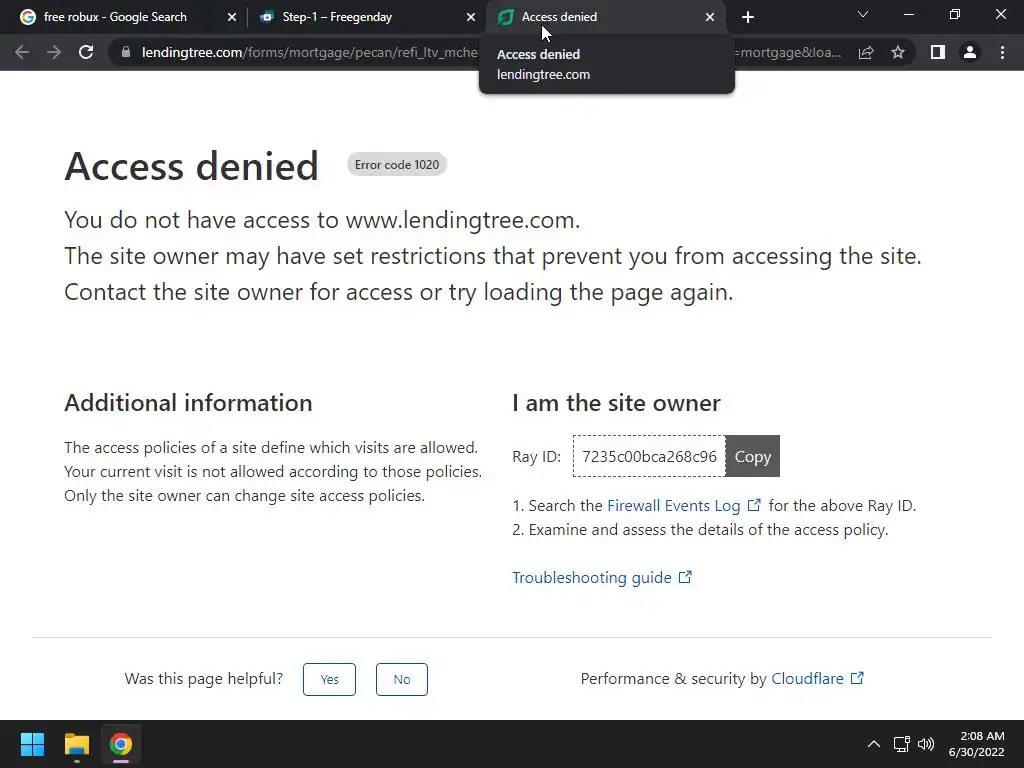
Task: Click the Windows Start button
Action: (33, 744)
